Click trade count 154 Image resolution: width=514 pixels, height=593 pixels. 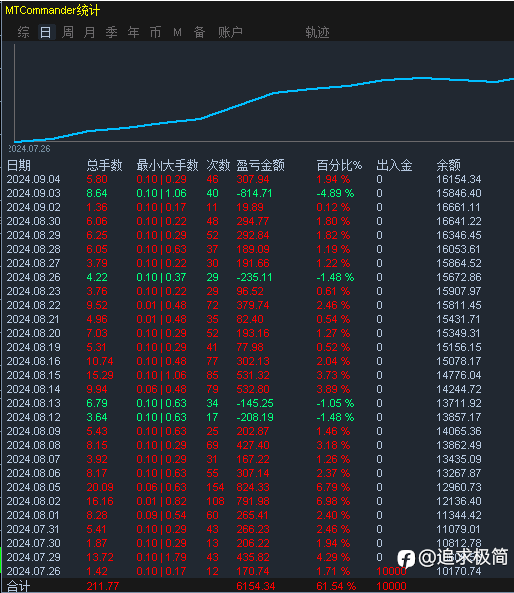coord(215,487)
